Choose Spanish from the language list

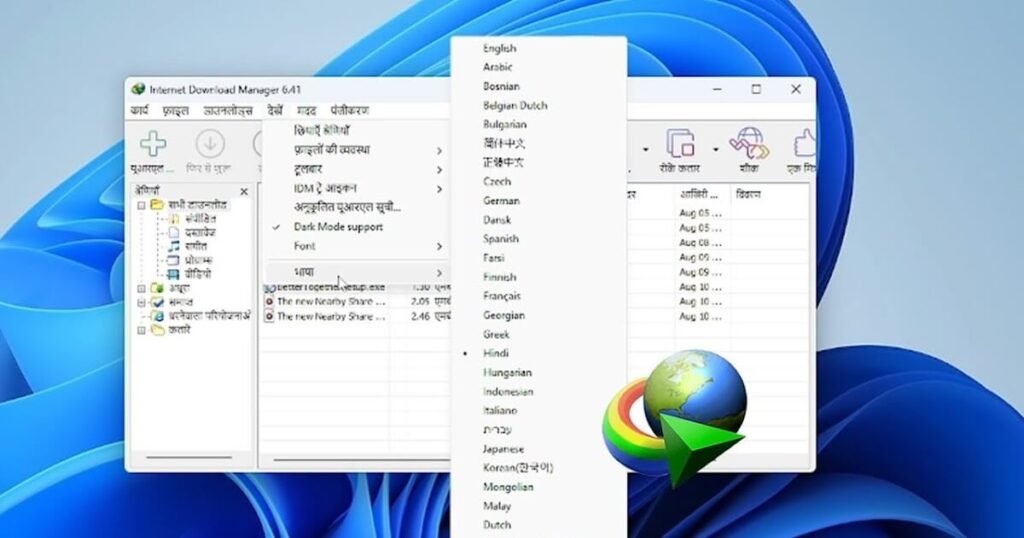(501, 239)
